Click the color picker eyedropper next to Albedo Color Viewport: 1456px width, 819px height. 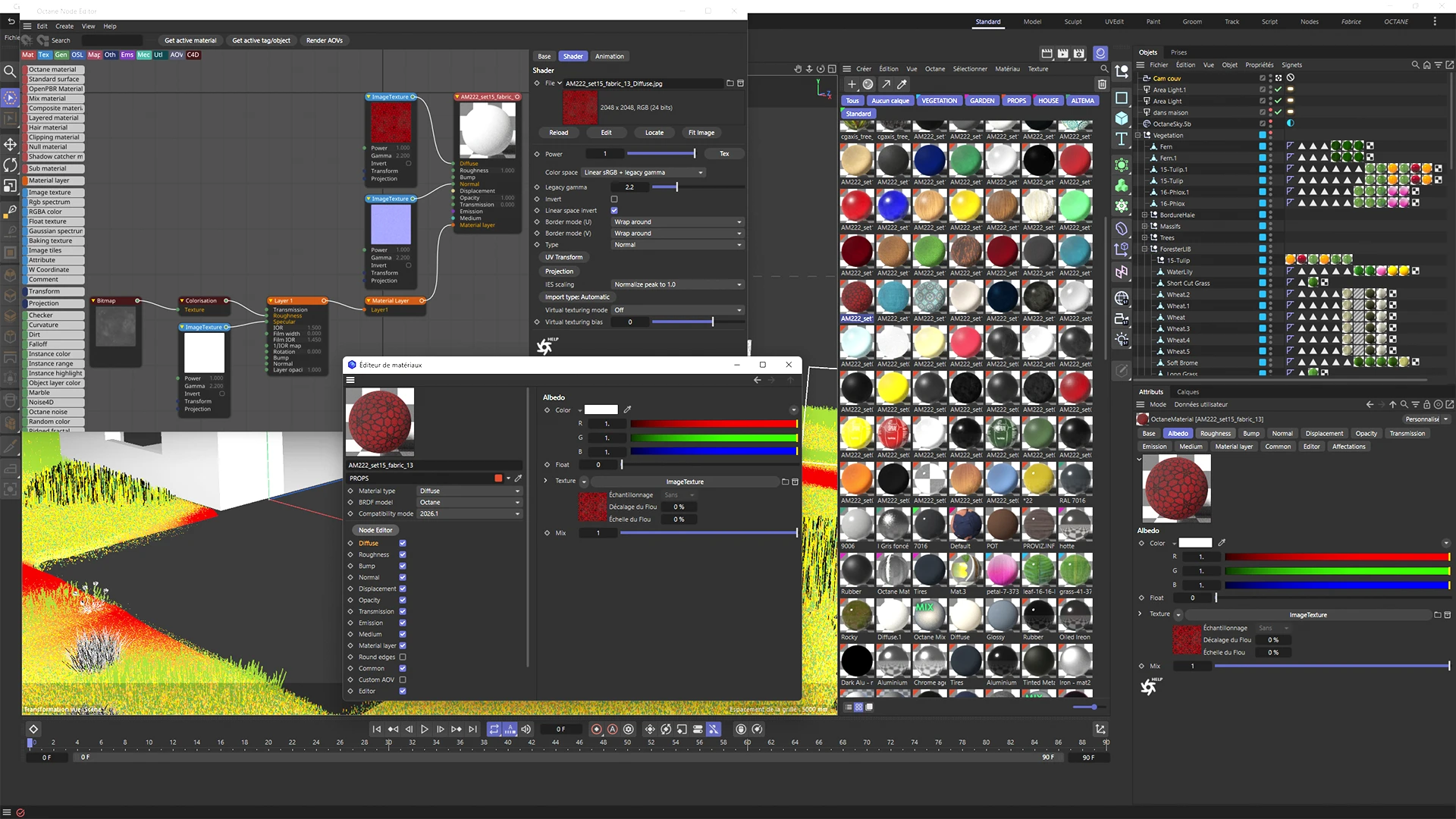click(x=627, y=409)
